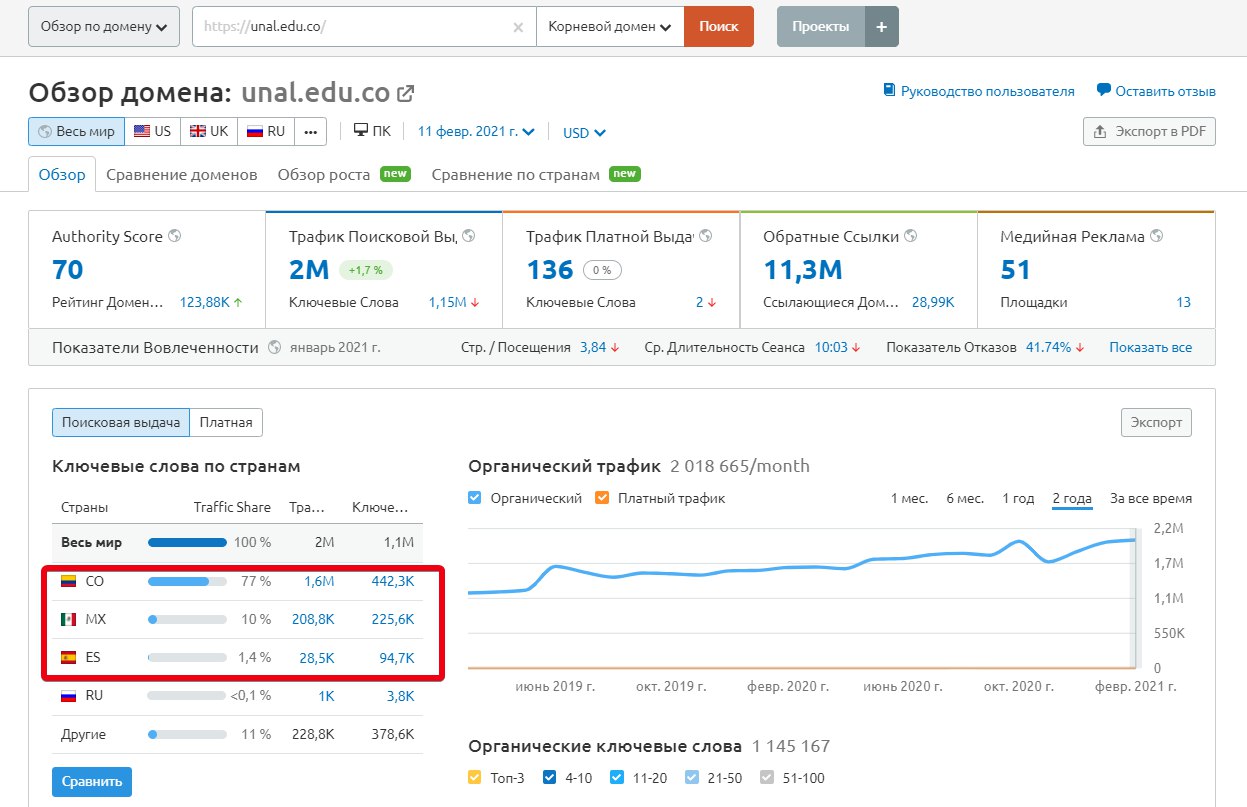
Task: Select the UK database button
Action: (210, 131)
